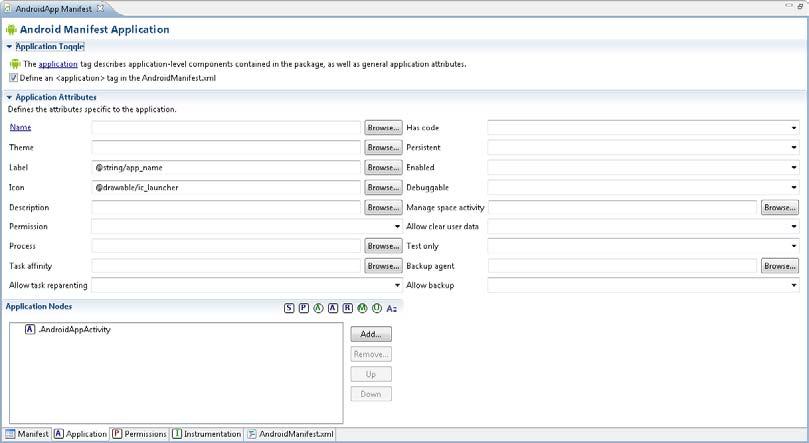The image size is (809, 443).
Task: Open the Has code dropdown
Action: coord(794,127)
